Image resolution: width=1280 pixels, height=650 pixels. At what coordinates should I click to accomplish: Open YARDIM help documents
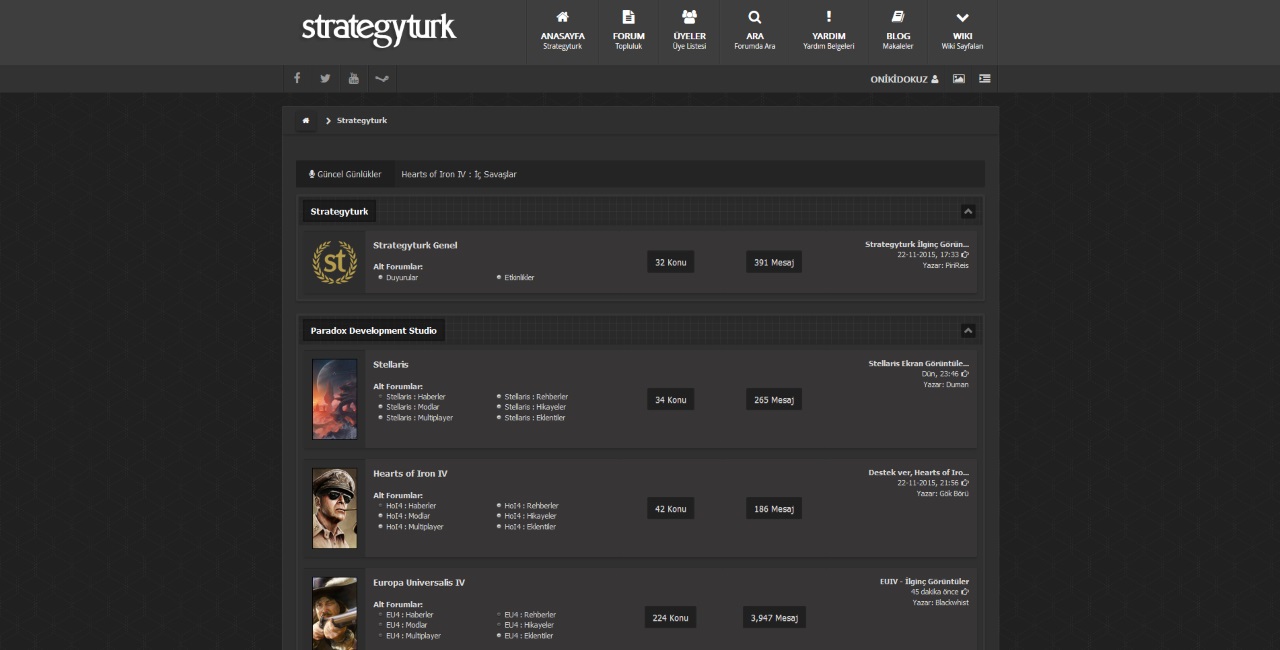coord(829,32)
